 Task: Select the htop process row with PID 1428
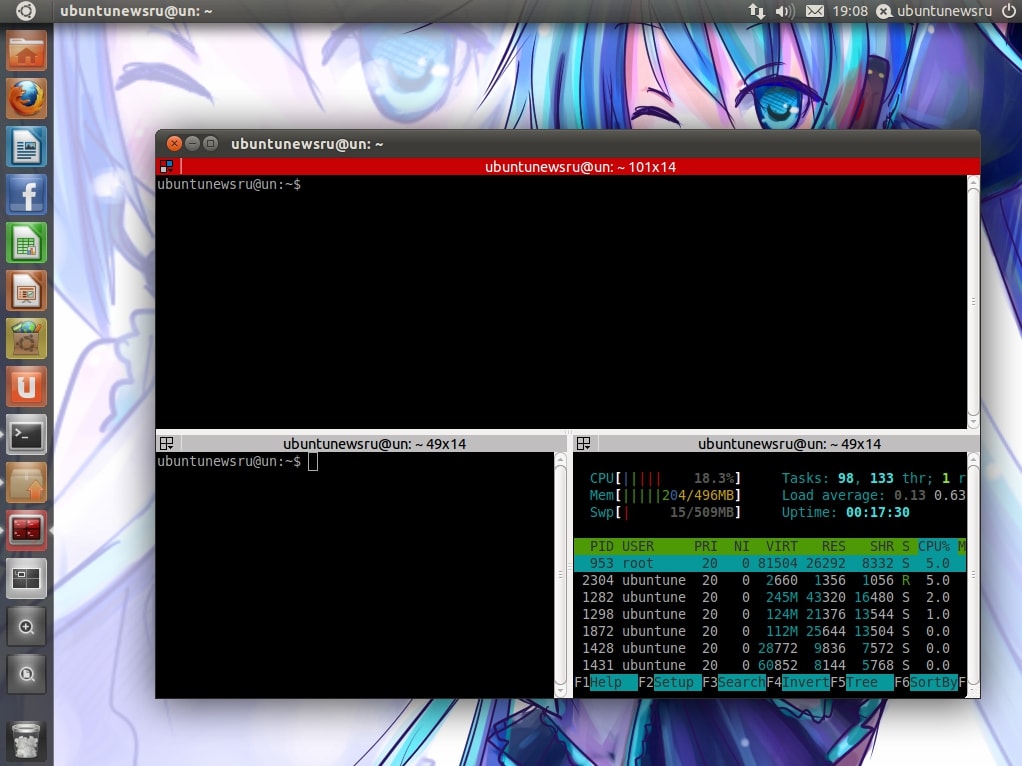[770, 648]
